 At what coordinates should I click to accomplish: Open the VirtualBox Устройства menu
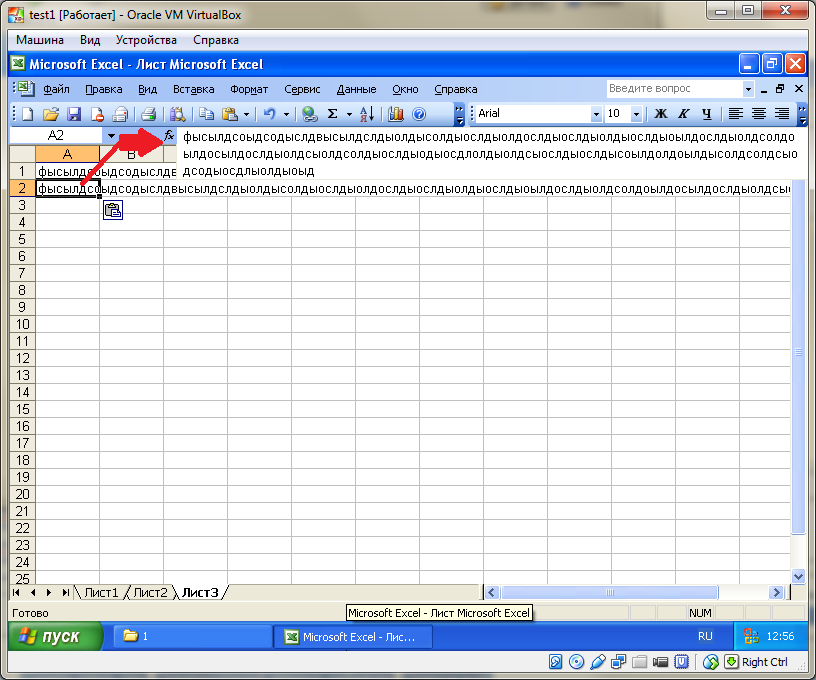pyautogui.click(x=146, y=40)
